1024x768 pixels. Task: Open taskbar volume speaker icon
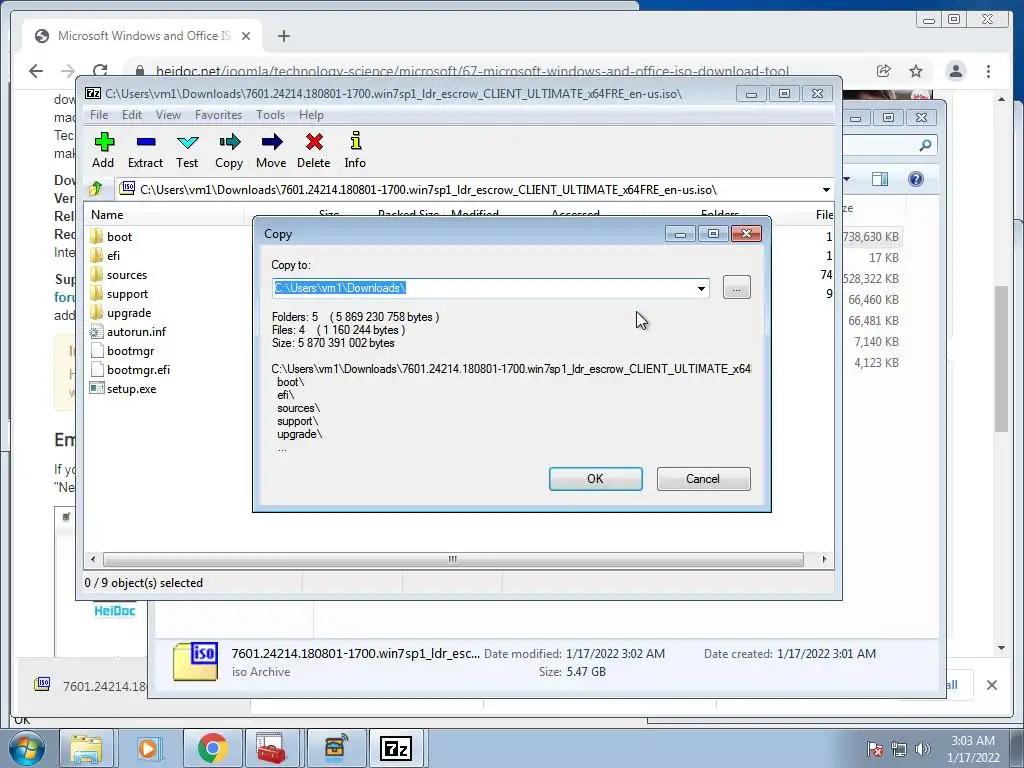923,749
